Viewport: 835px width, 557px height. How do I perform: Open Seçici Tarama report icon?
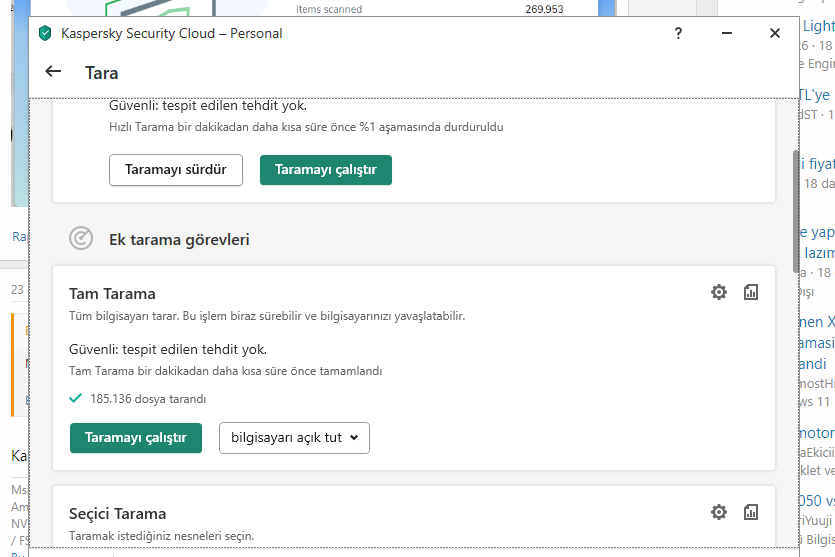pos(751,512)
